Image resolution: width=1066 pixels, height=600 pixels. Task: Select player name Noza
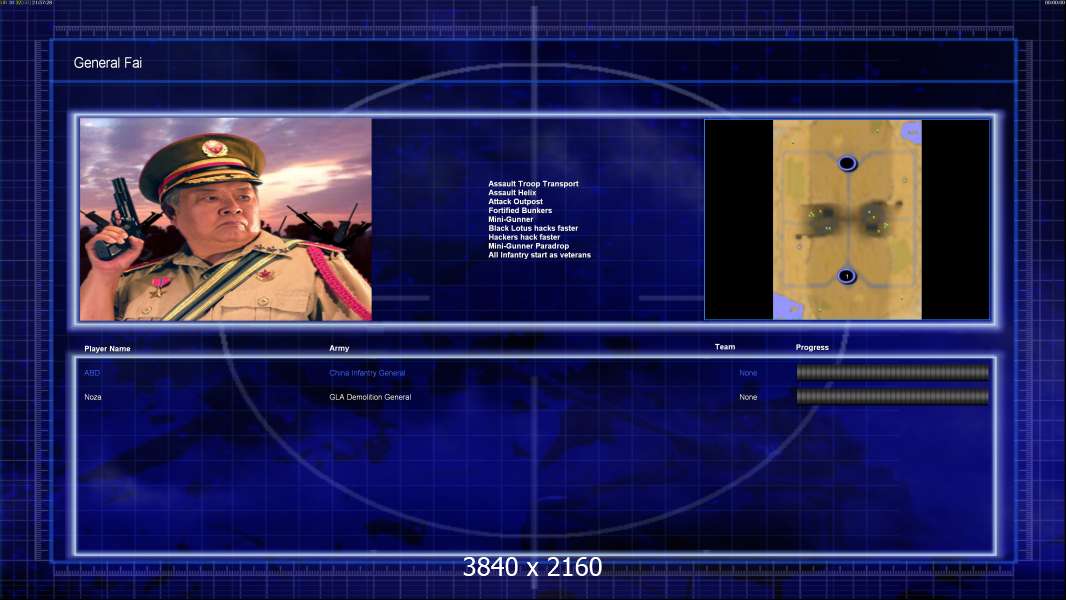coord(93,397)
